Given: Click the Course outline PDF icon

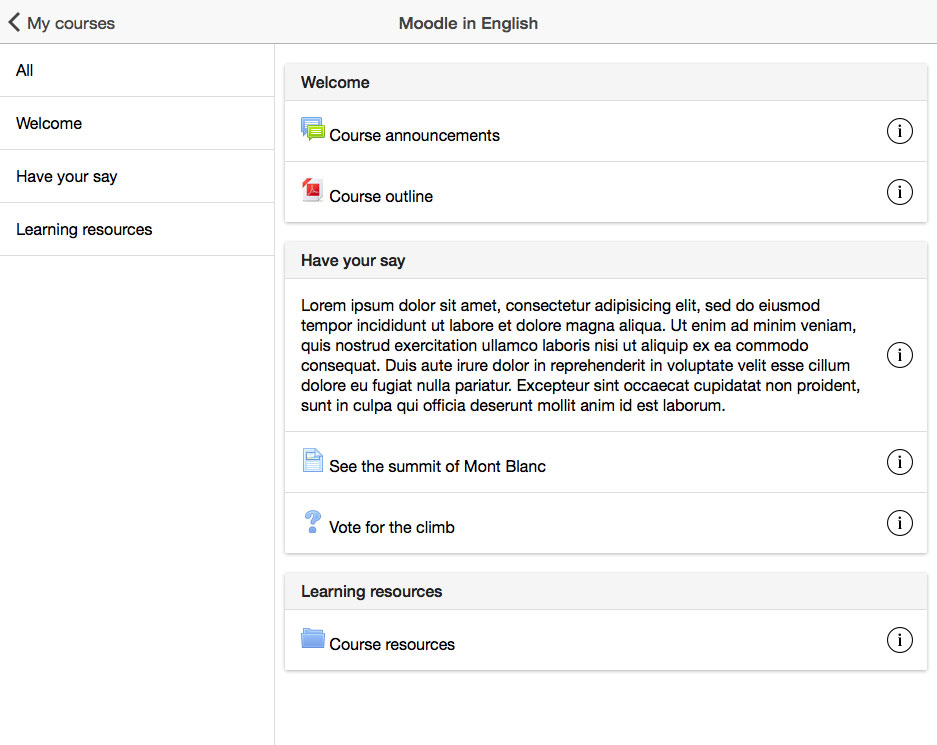Looking at the screenshot, I should (312, 190).
